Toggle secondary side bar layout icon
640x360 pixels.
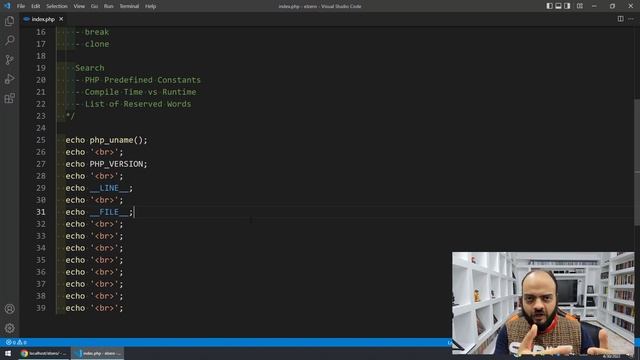(567, 6)
